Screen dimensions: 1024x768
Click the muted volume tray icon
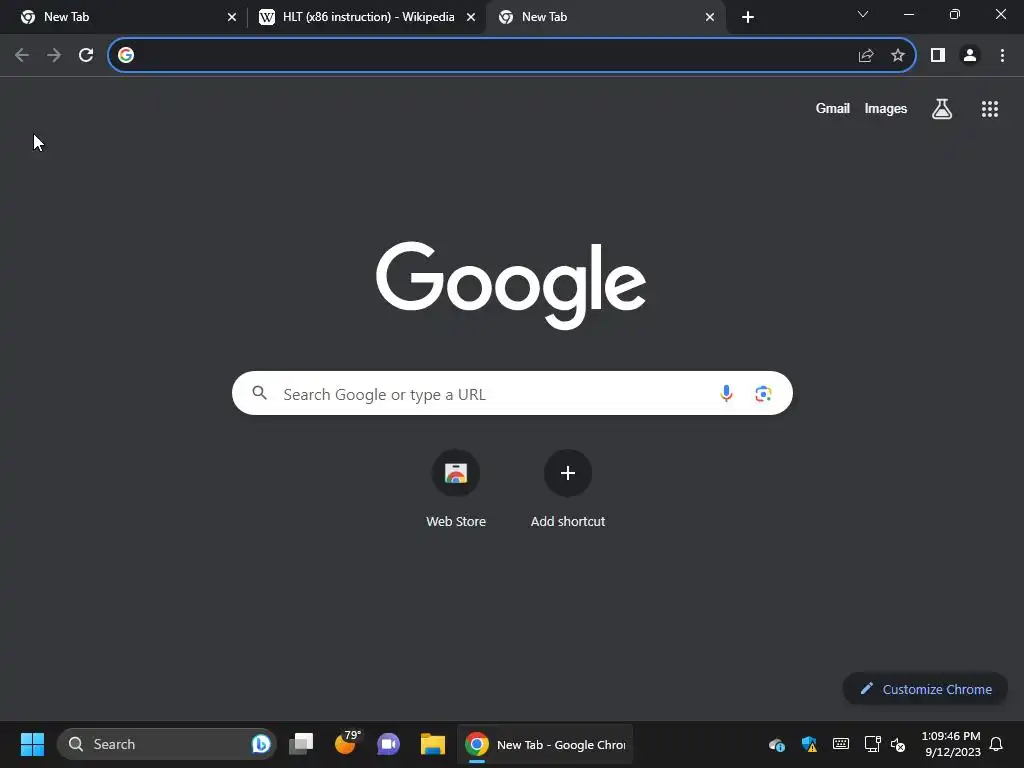tap(899, 744)
